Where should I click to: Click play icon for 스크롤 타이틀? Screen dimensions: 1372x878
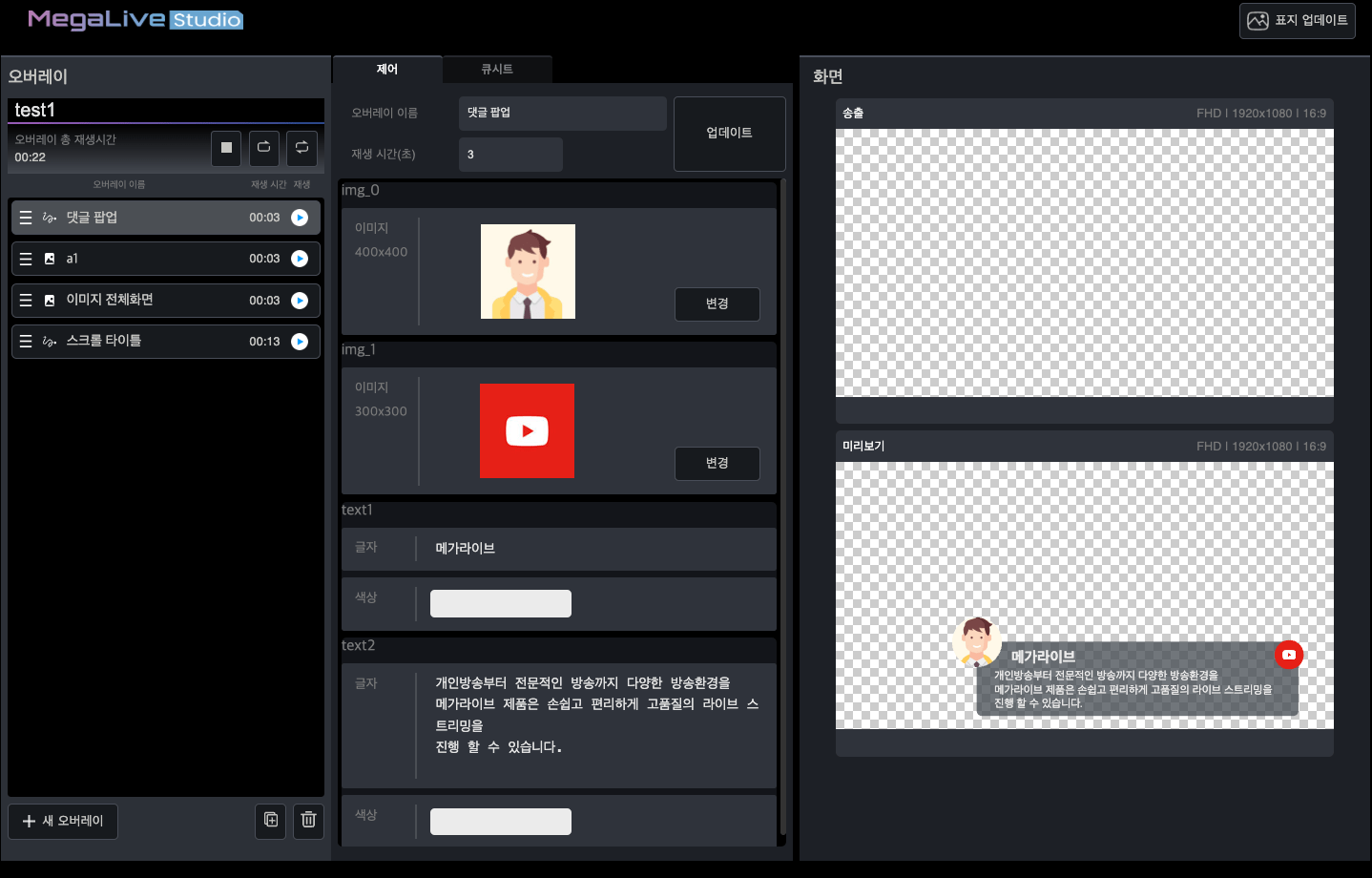300,342
